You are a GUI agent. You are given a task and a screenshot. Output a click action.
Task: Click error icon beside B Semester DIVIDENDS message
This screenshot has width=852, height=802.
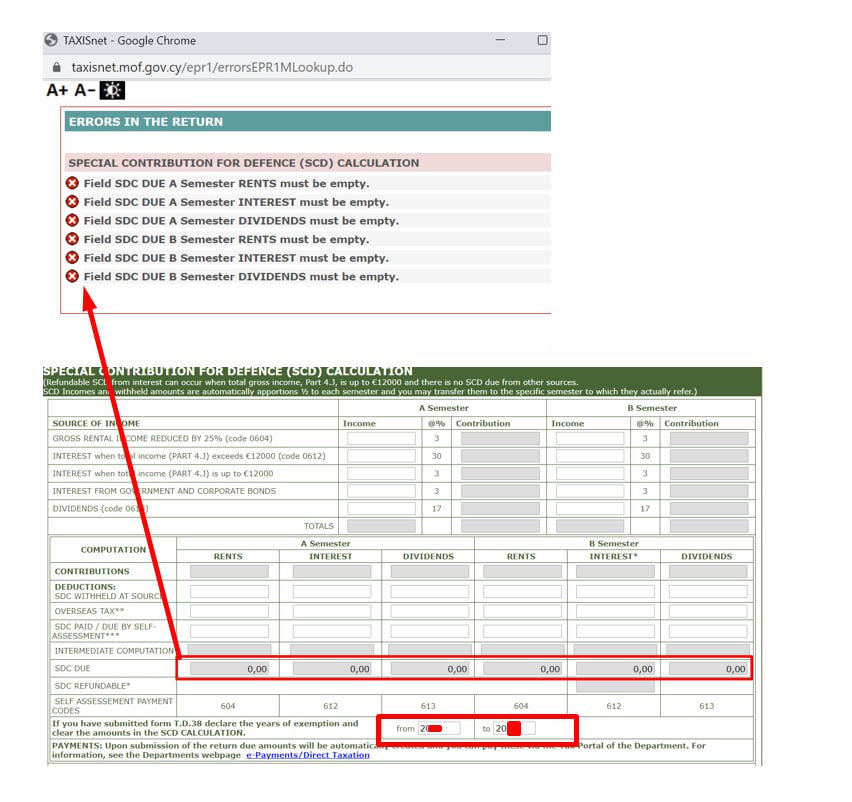(72, 277)
